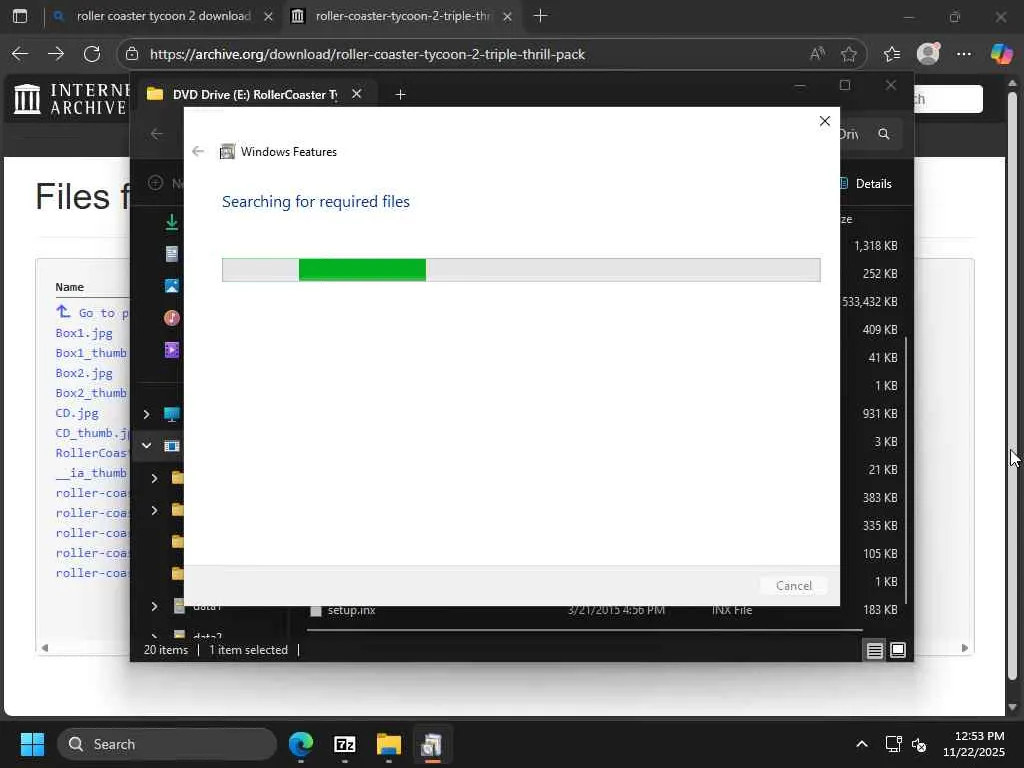The height and width of the screenshot is (768, 1024).
Task: Click CD_thumb.jpg link on archive page
Action: [92, 433]
